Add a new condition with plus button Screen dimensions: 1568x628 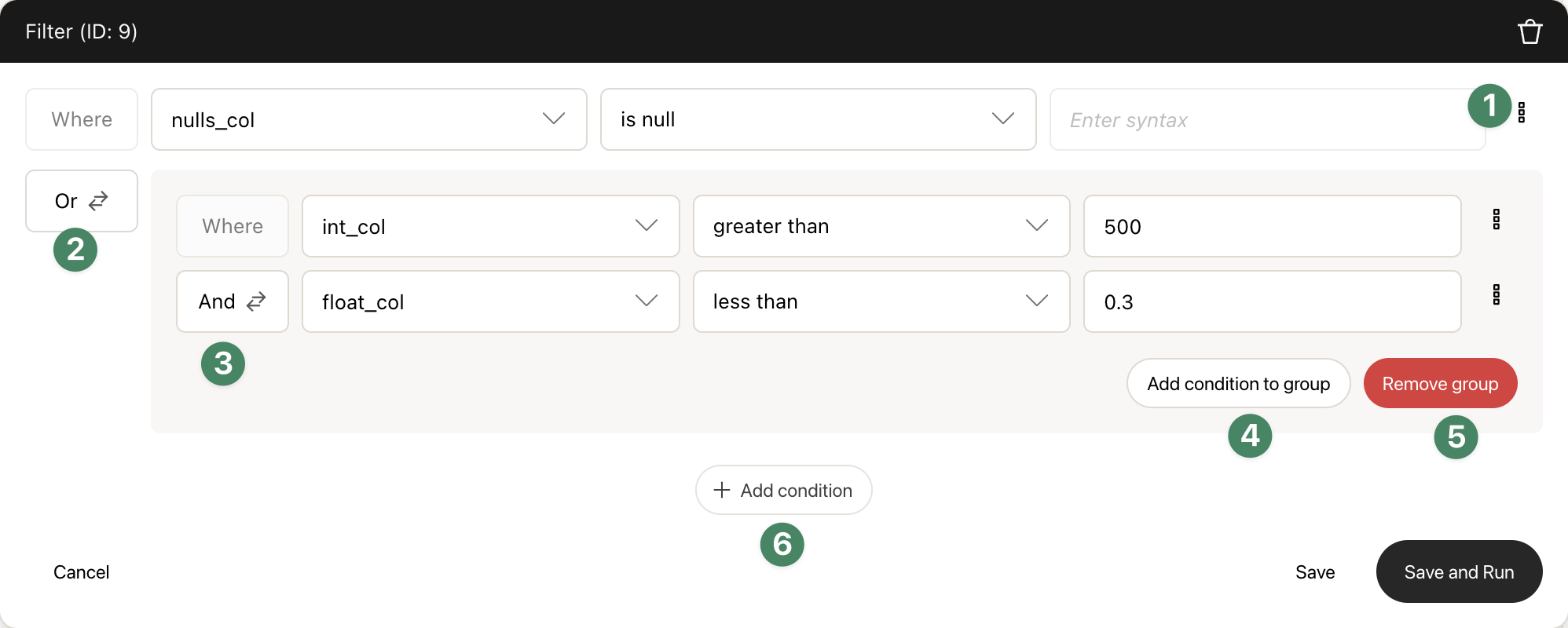pos(783,490)
